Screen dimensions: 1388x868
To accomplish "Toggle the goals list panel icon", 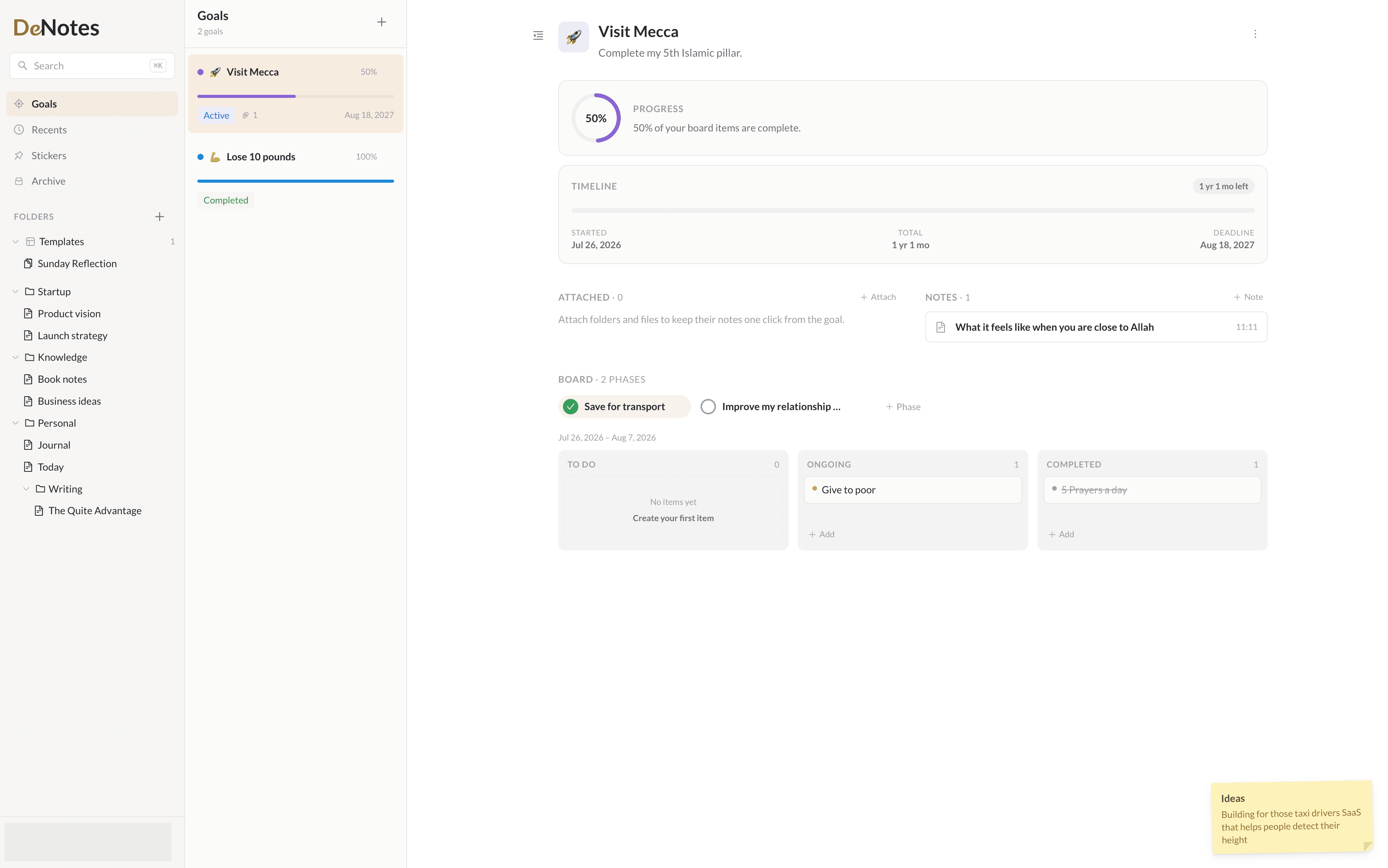I will click(x=538, y=35).
